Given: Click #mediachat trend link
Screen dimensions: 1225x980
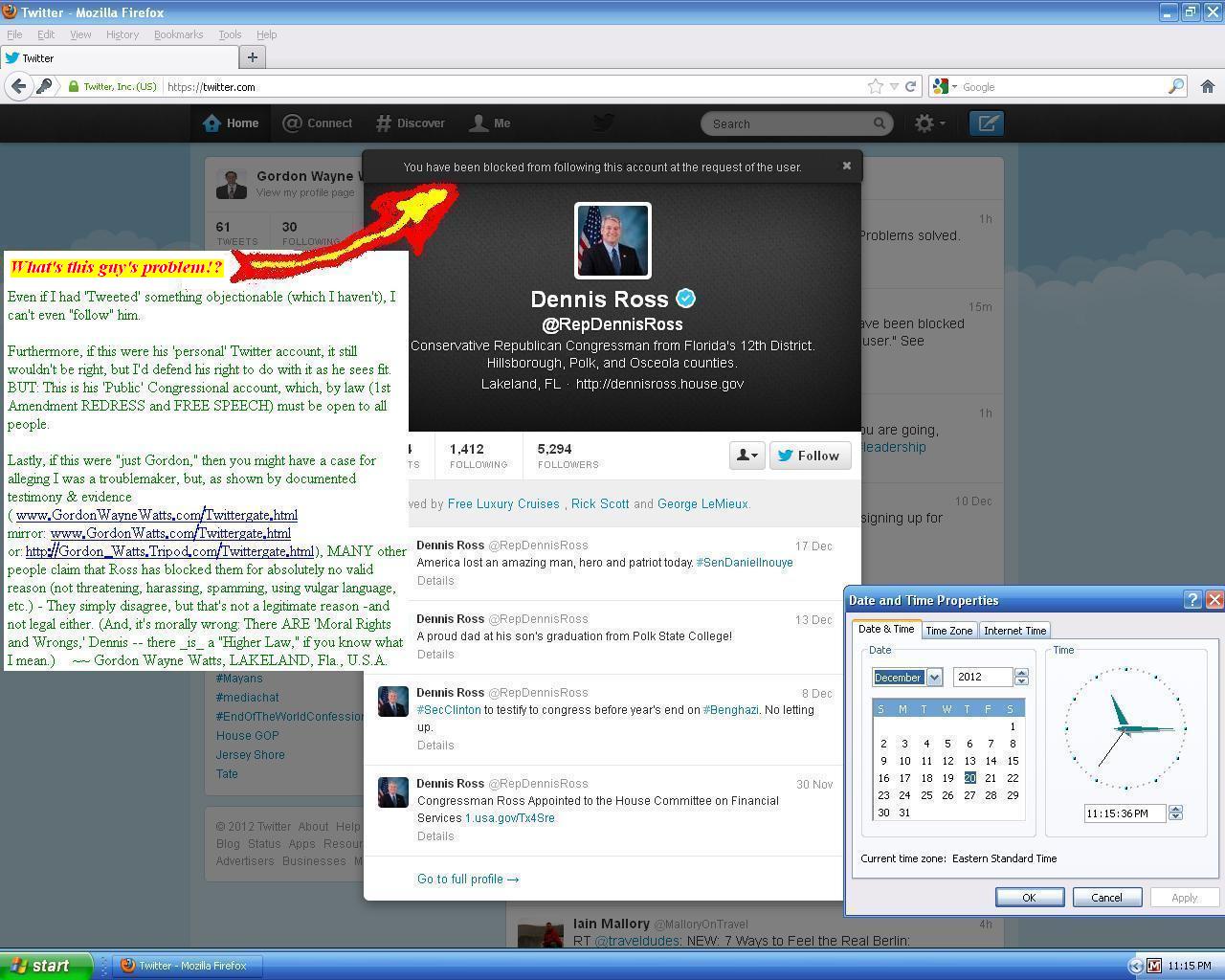Looking at the screenshot, I should (247, 698).
